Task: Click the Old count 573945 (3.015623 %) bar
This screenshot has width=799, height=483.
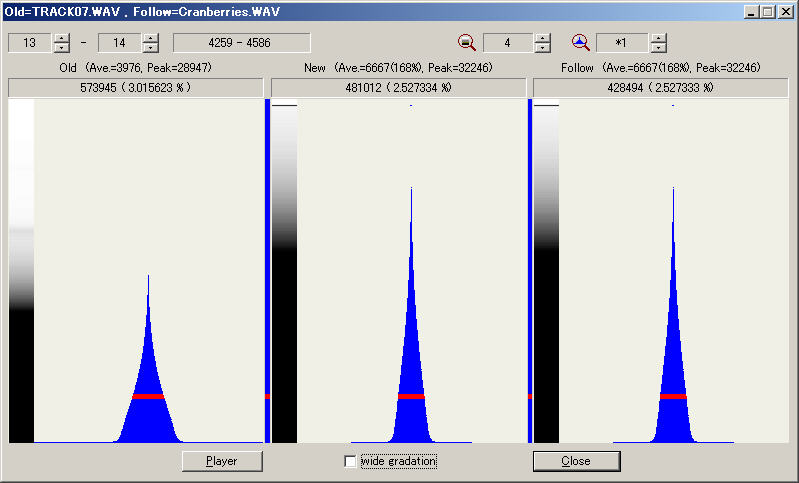Action: click(136, 88)
